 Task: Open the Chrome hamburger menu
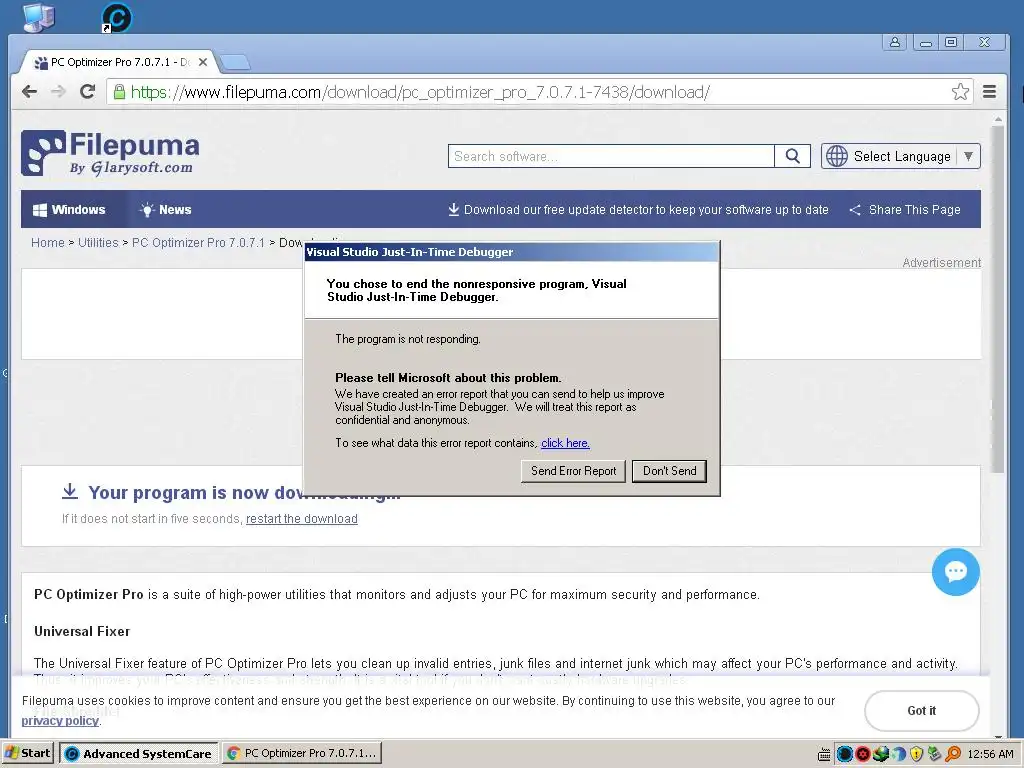[x=989, y=91]
